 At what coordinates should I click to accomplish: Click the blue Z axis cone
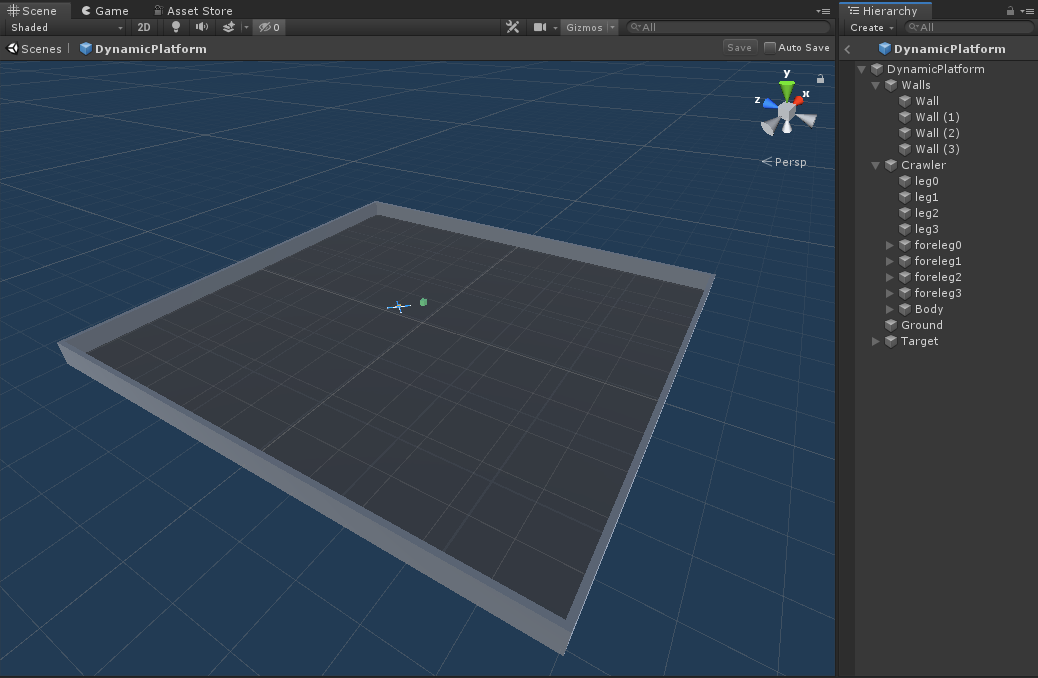click(771, 103)
